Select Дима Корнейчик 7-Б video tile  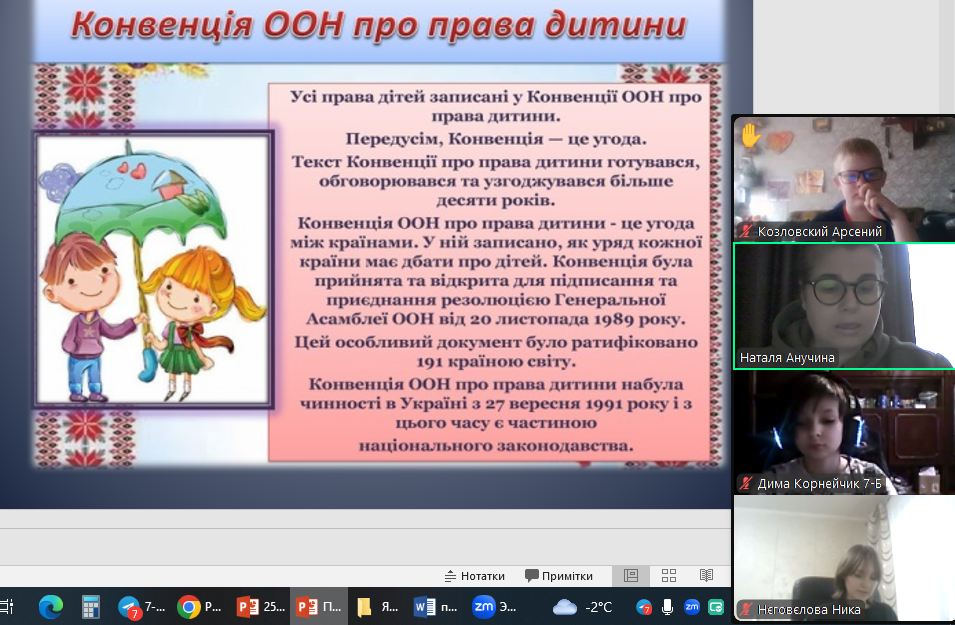pos(844,431)
